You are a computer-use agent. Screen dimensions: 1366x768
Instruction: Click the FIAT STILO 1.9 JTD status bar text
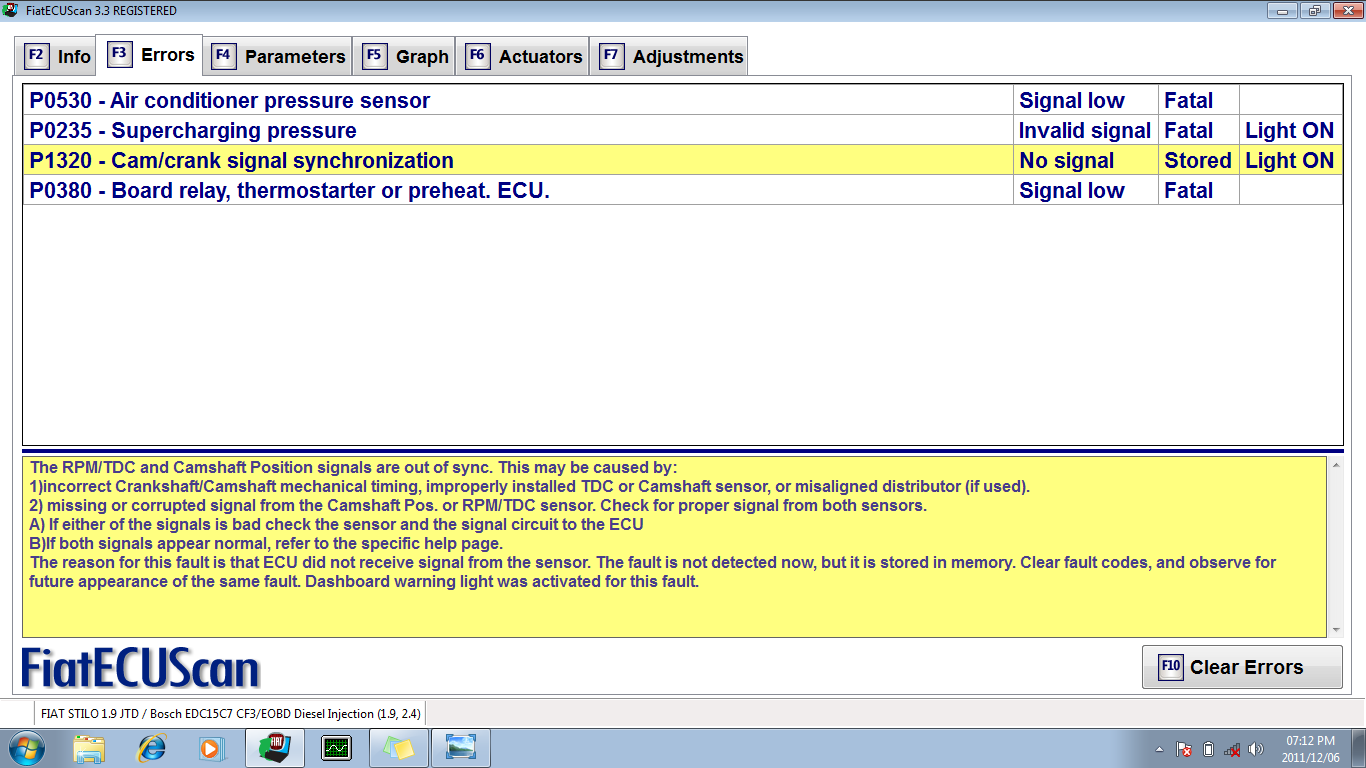(x=231, y=714)
